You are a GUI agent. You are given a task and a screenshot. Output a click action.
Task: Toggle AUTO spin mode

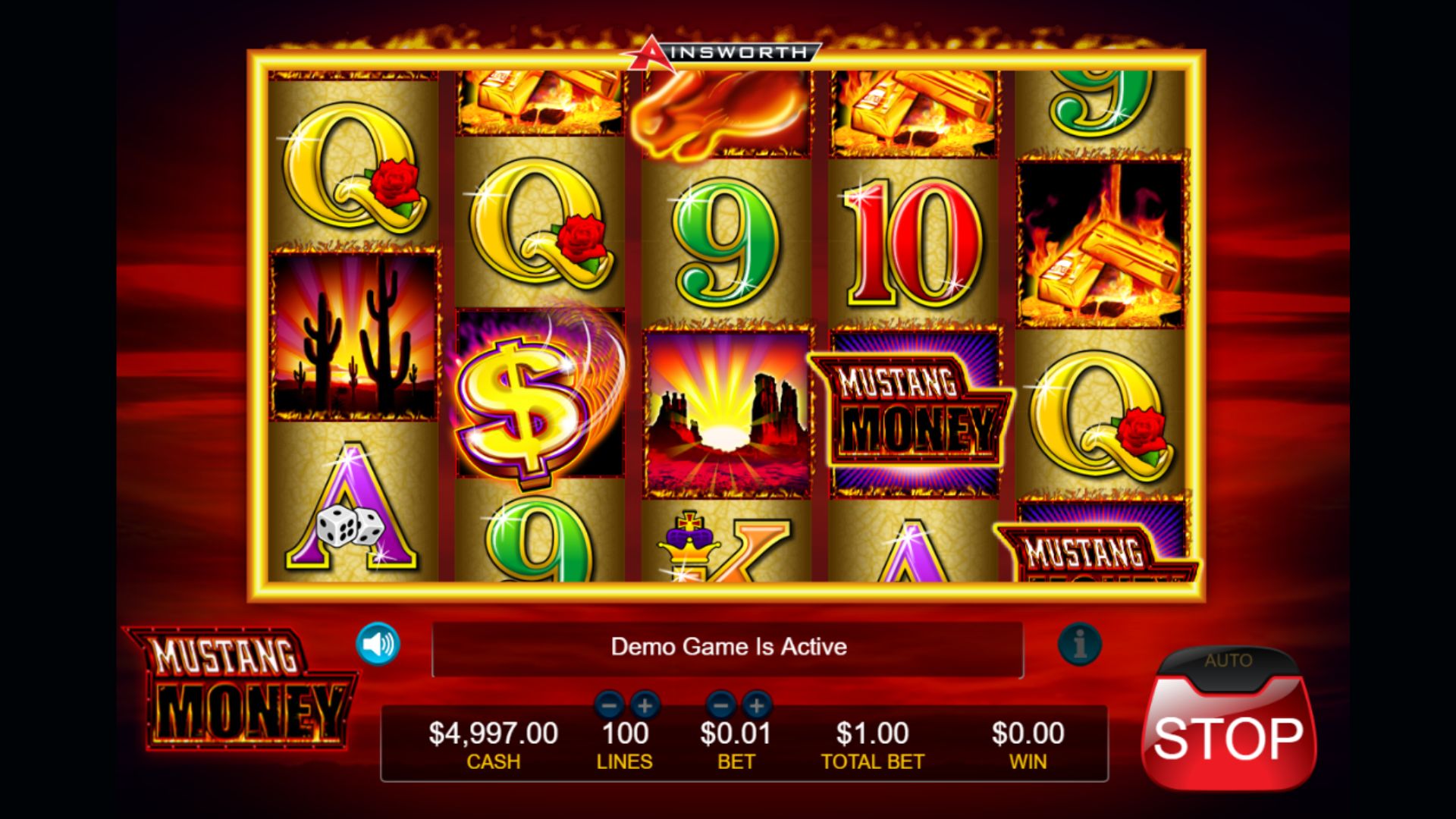[x=1228, y=661]
